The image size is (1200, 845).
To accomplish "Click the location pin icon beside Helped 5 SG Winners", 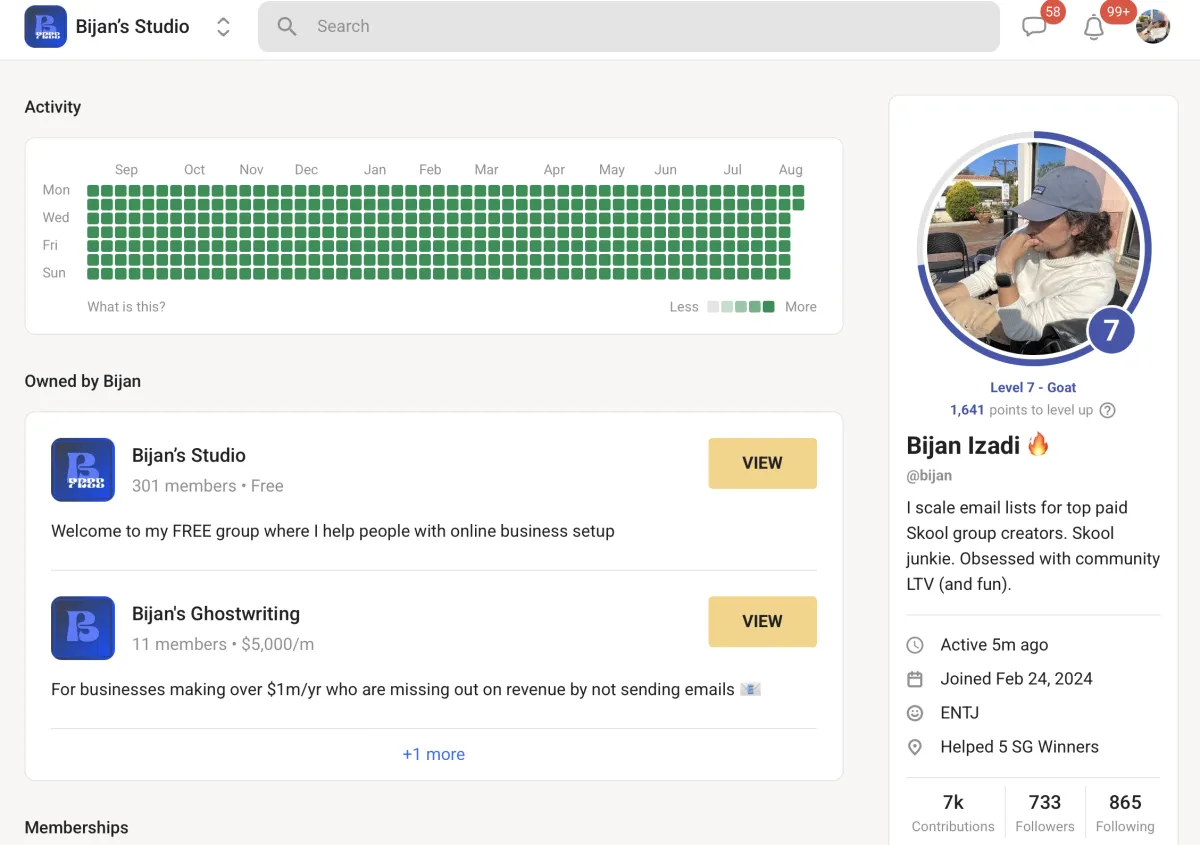I will coord(915,747).
